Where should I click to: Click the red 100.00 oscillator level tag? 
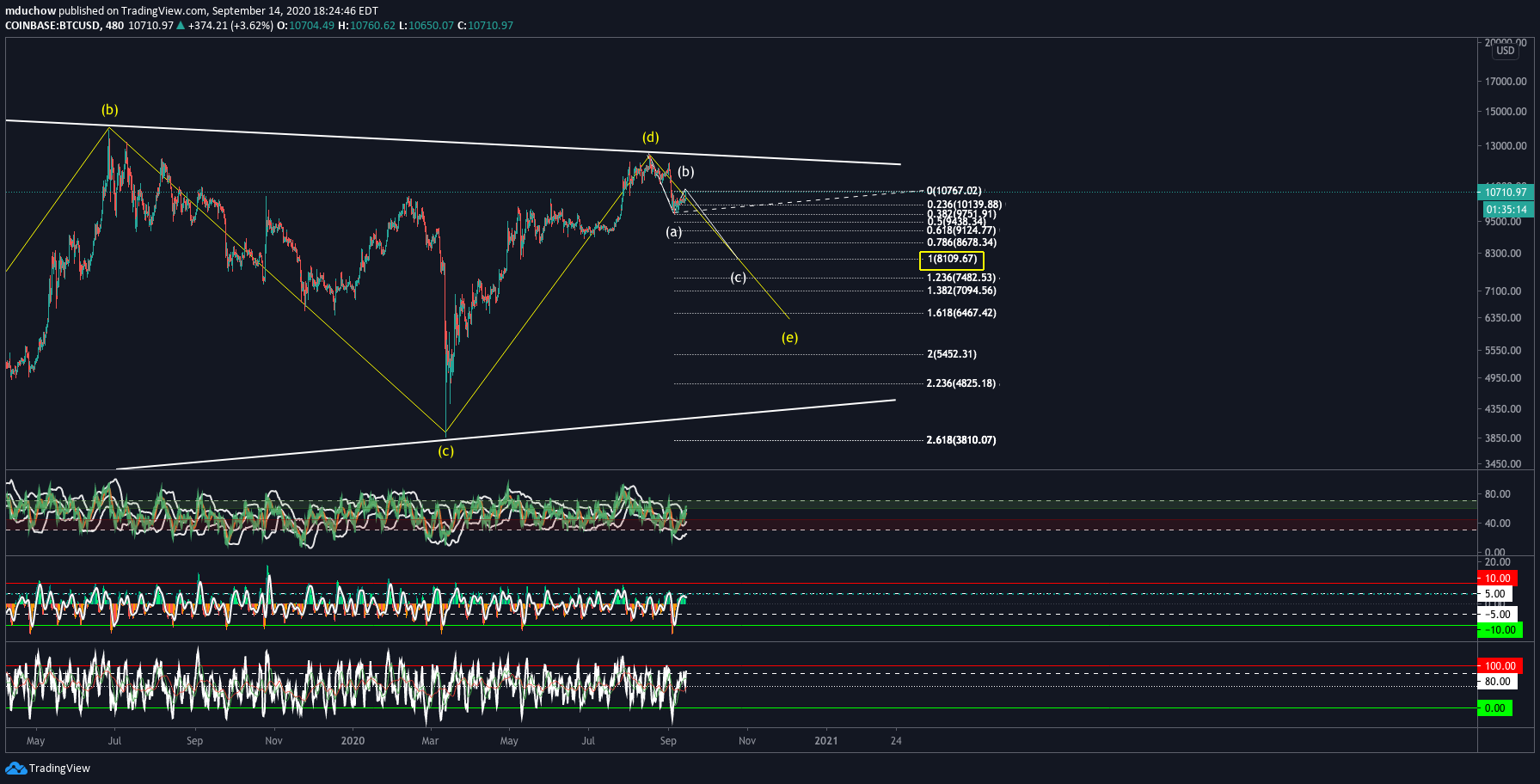click(1500, 666)
